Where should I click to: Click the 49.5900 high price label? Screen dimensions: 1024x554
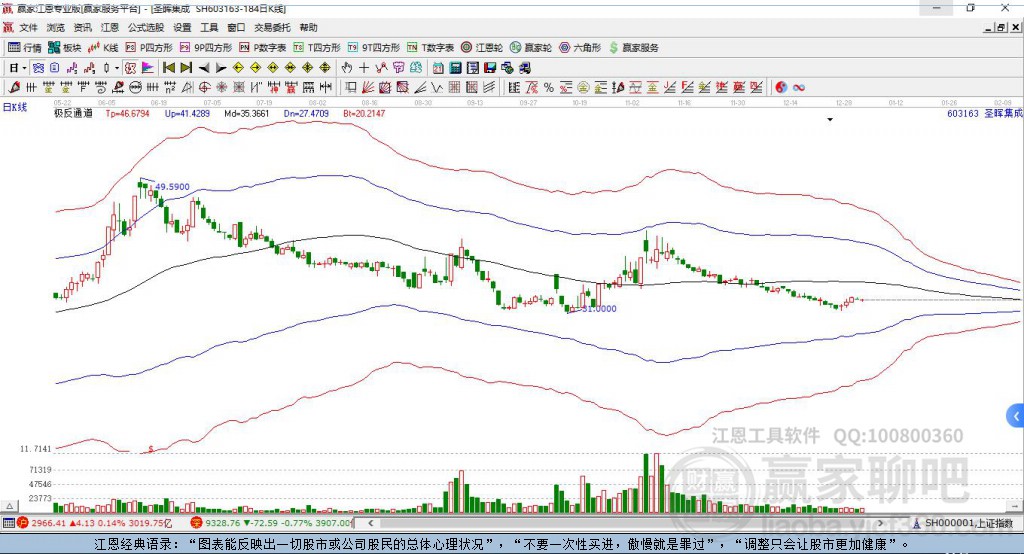[172, 187]
